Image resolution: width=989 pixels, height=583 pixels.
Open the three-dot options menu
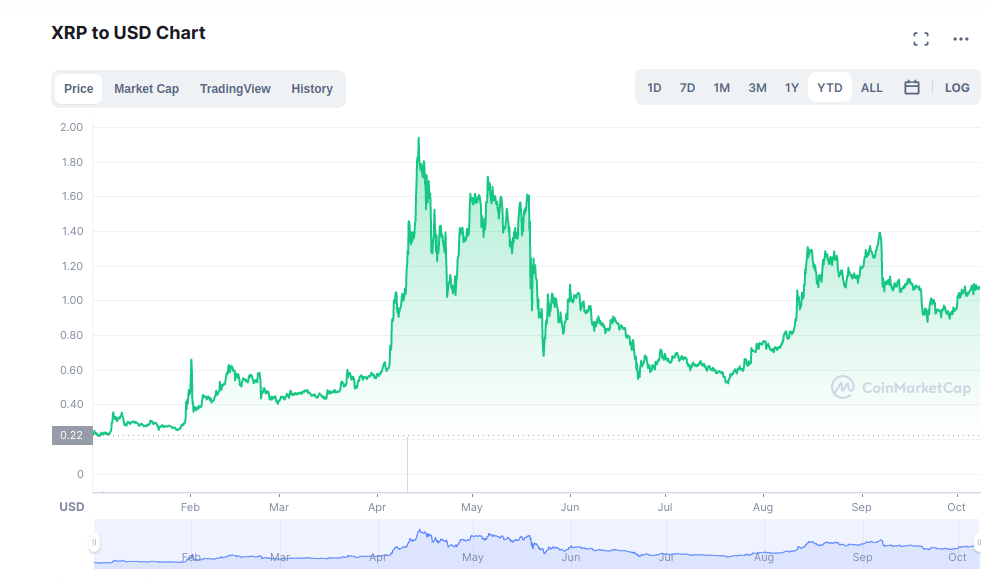[960, 38]
